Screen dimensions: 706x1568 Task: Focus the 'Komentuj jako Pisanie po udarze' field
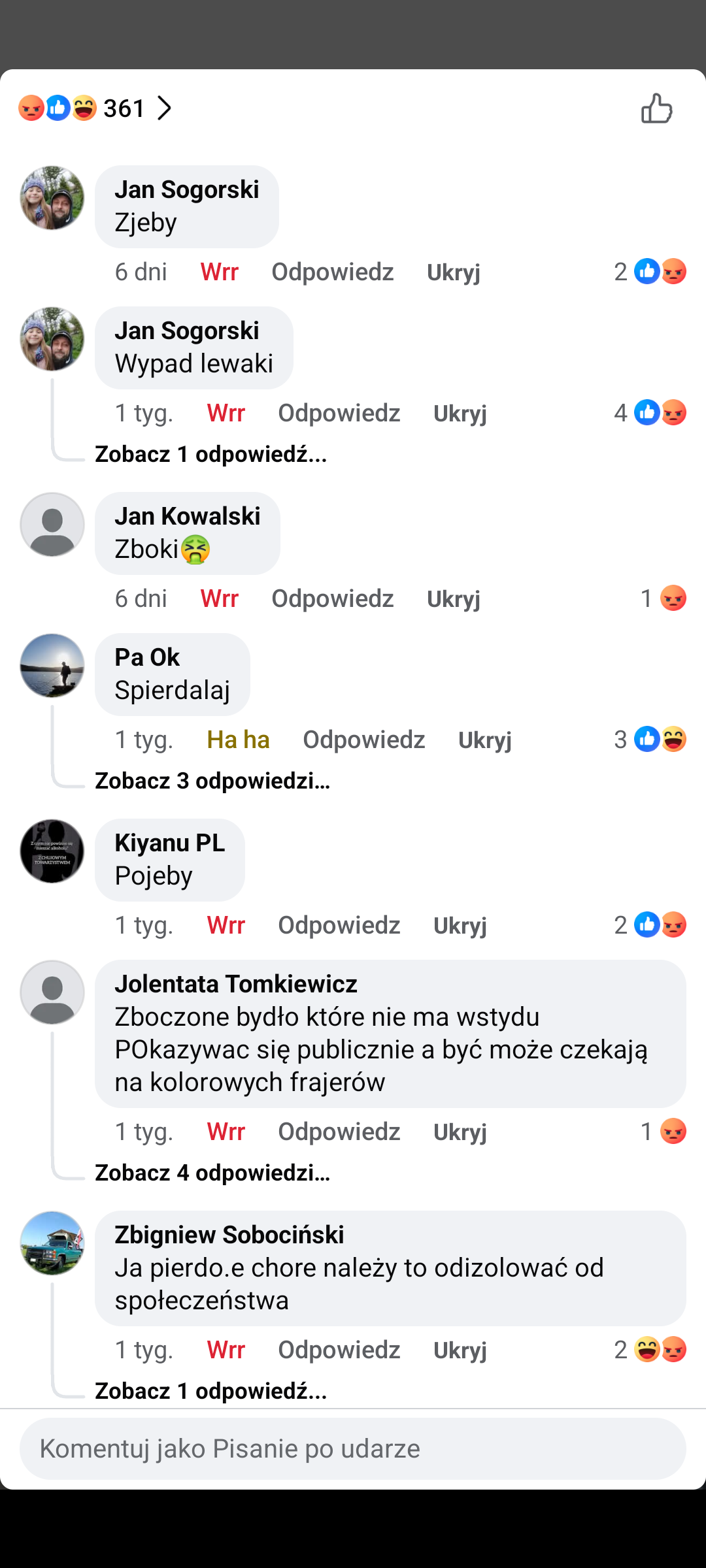point(353,1448)
